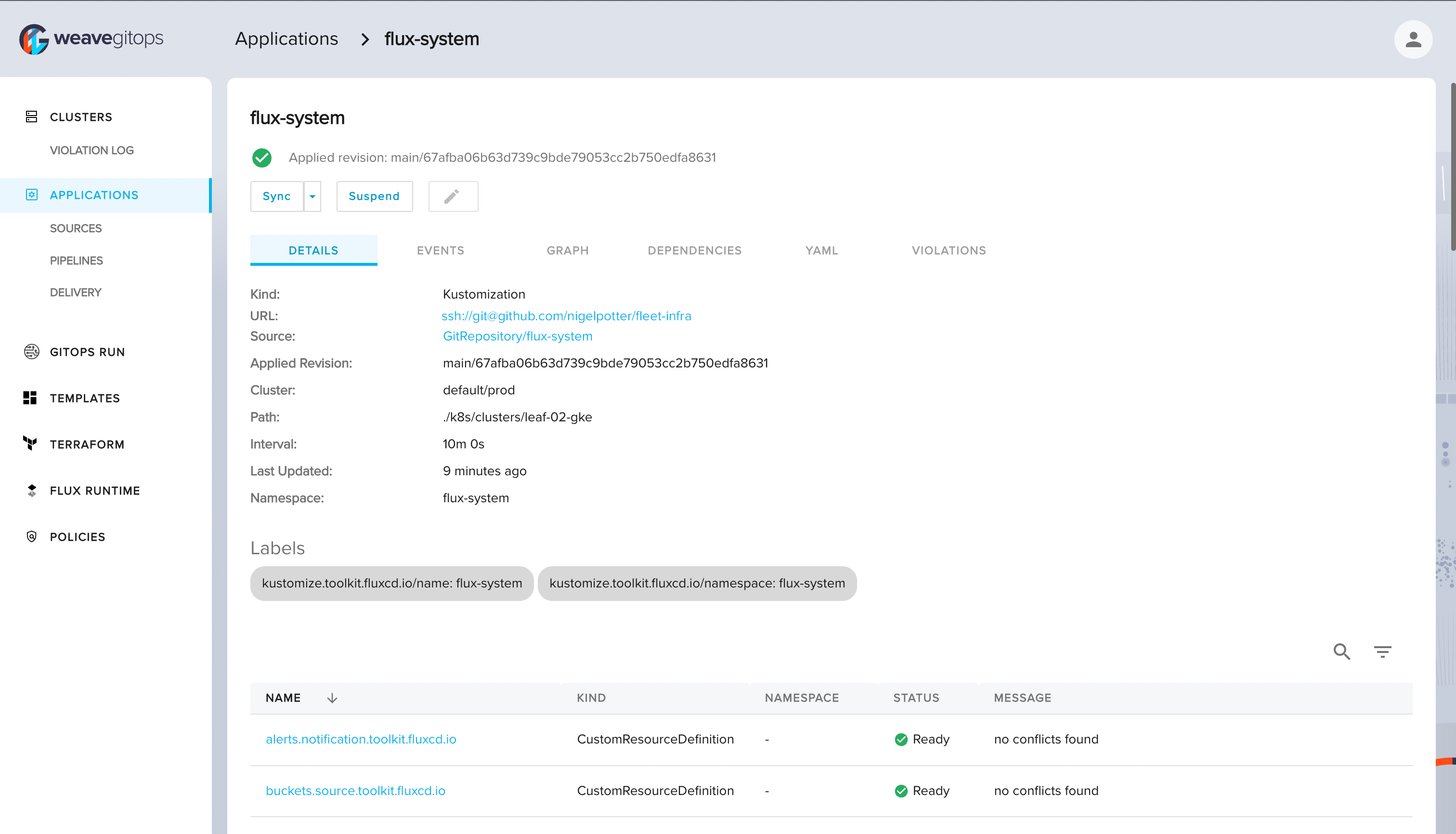
Task: Expand the Sync dropdown arrow
Action: pos(312,196)
